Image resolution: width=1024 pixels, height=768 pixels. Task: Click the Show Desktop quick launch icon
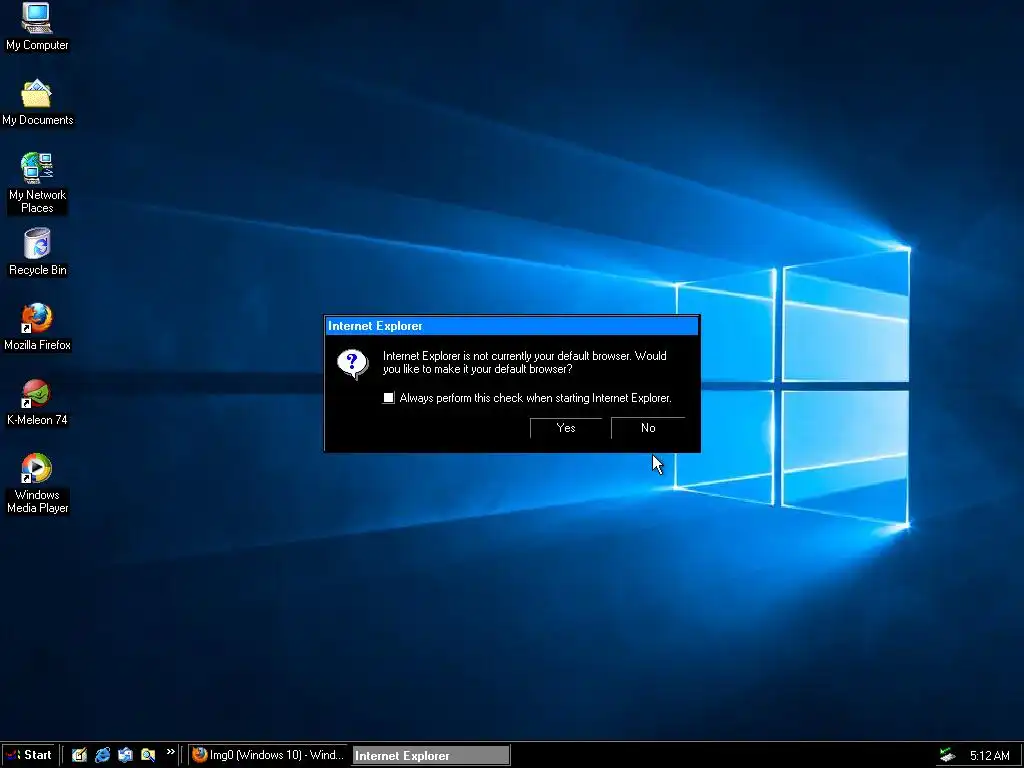80,755
